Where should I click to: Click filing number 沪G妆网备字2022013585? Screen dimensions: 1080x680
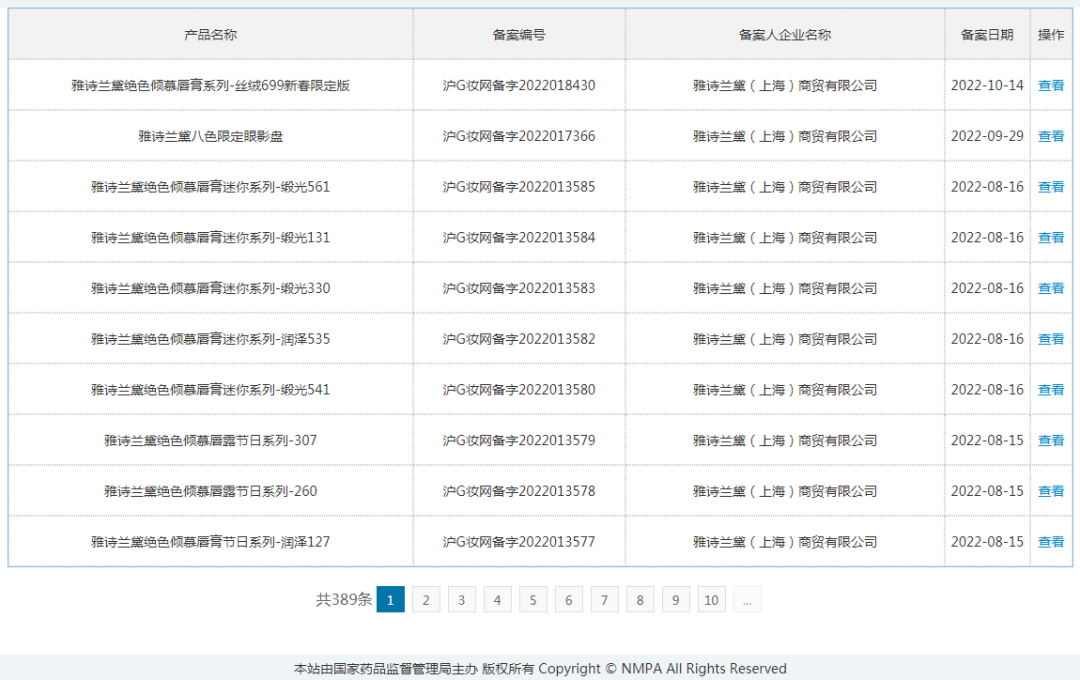pos(519,187)
